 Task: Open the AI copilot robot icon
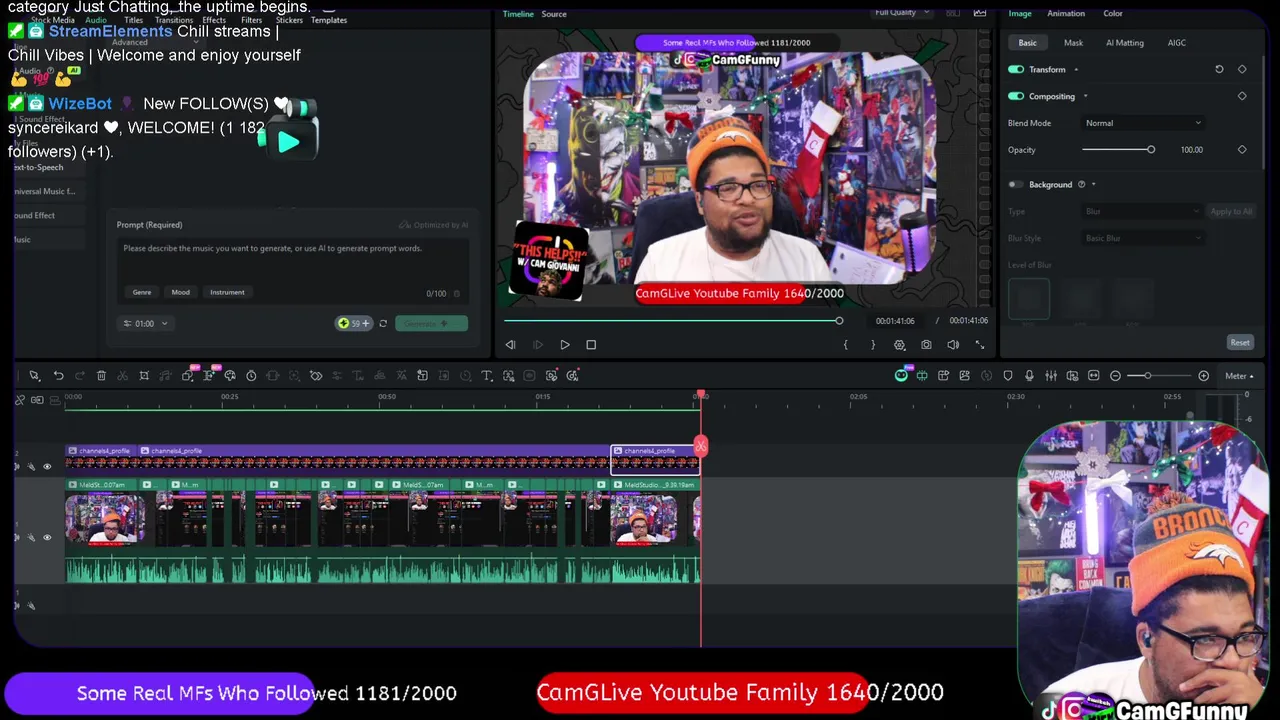901,375
